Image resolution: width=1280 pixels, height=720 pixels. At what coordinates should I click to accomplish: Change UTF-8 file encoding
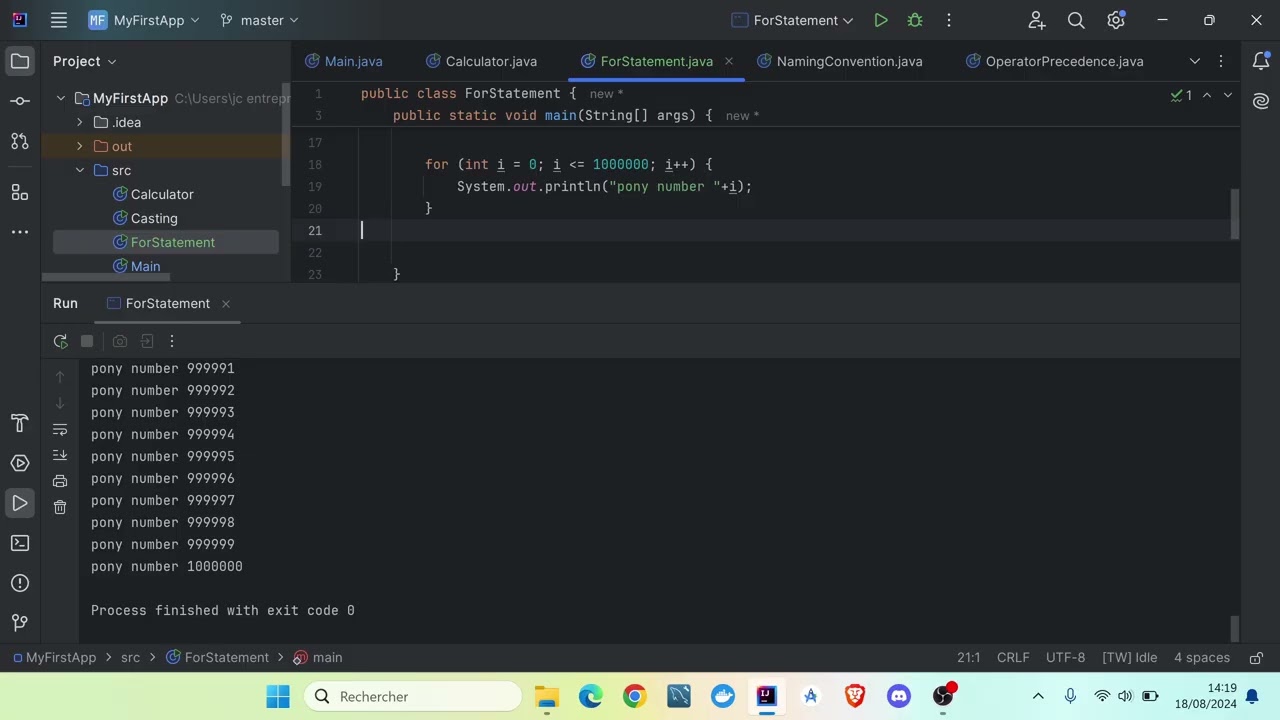[1065, 658]
